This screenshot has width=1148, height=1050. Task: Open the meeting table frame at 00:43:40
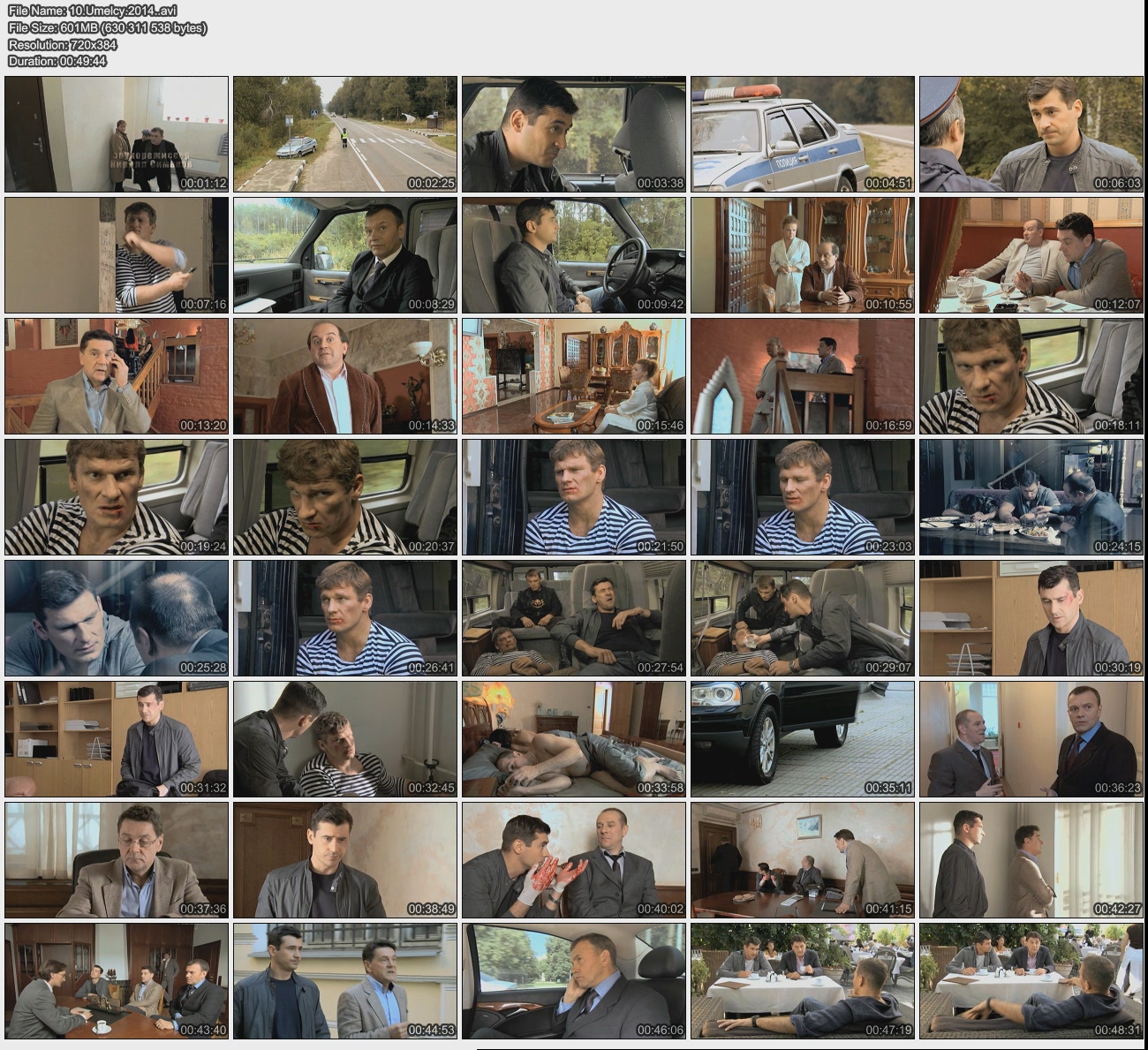point(117,981)
